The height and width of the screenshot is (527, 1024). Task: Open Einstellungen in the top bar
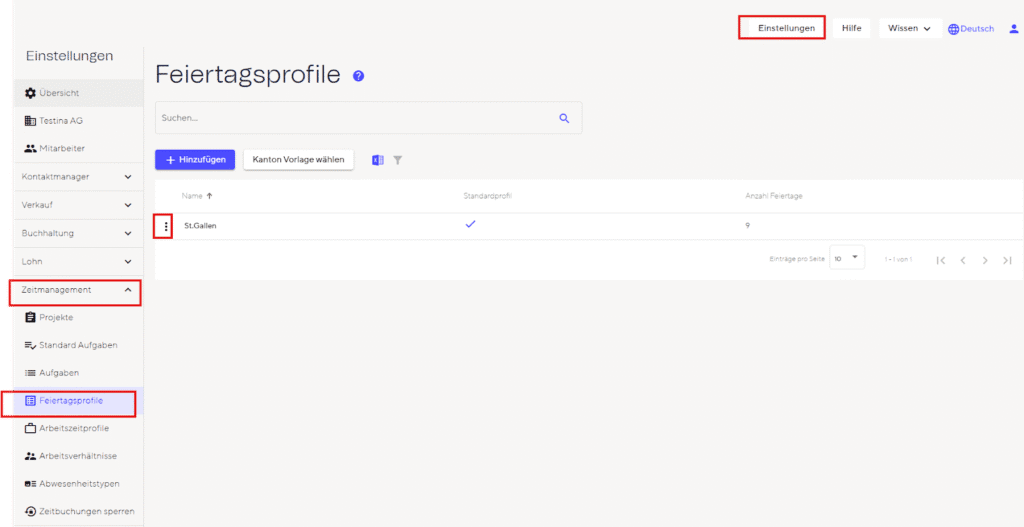(785, 28)
